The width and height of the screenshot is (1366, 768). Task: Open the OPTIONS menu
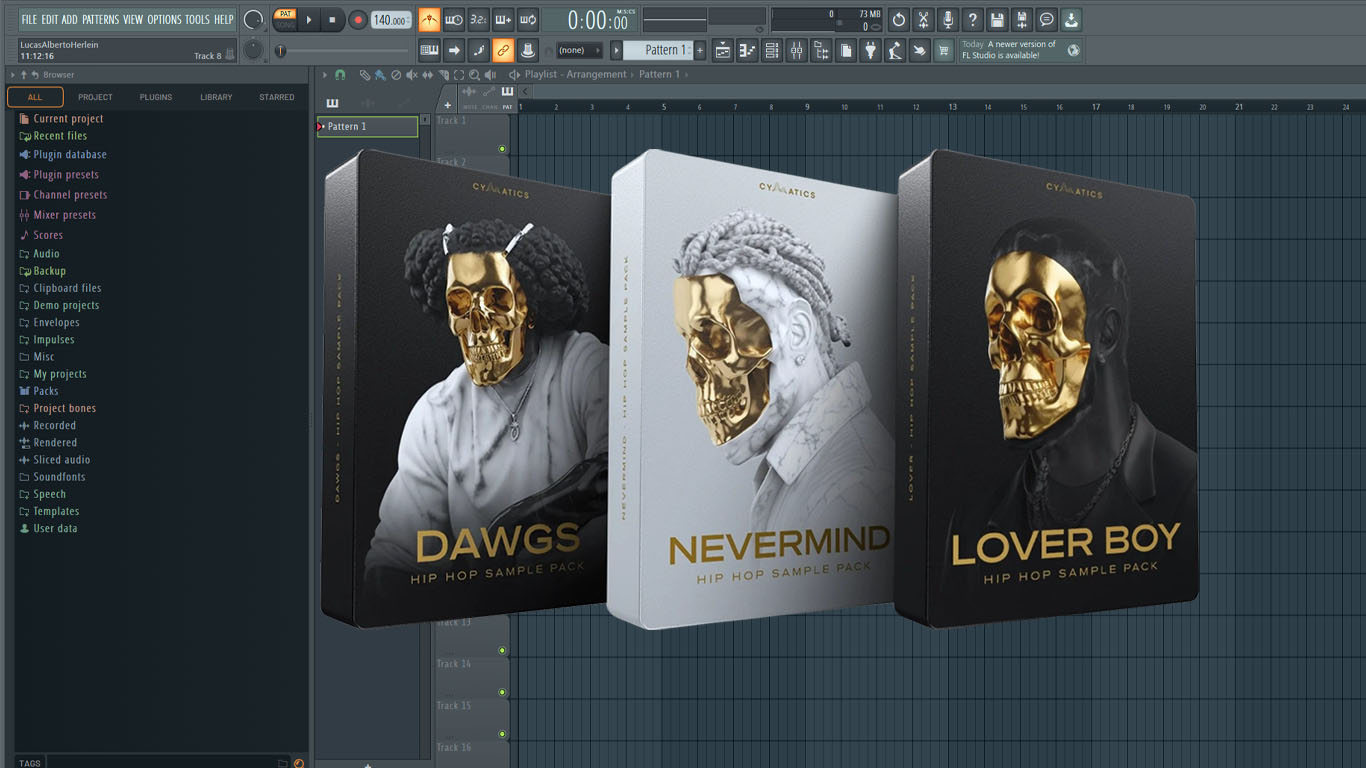(x=165, y=19)
